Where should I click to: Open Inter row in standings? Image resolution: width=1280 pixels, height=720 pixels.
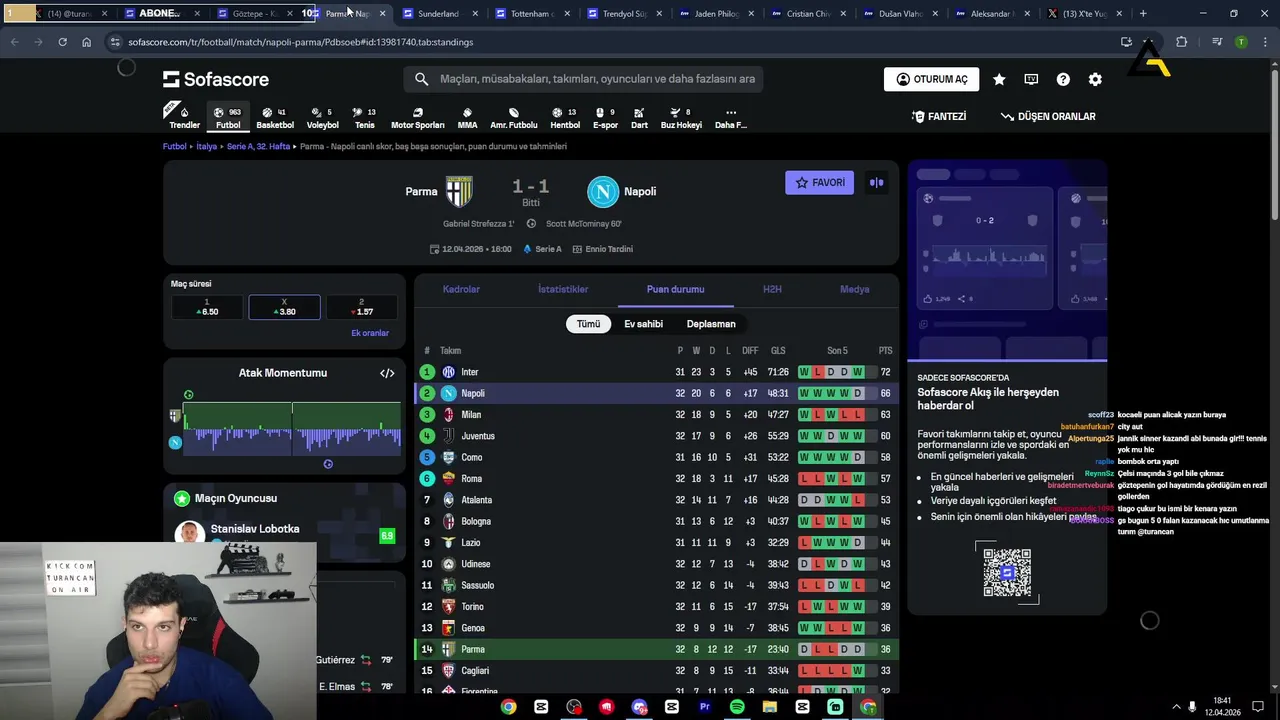[656, 372]
